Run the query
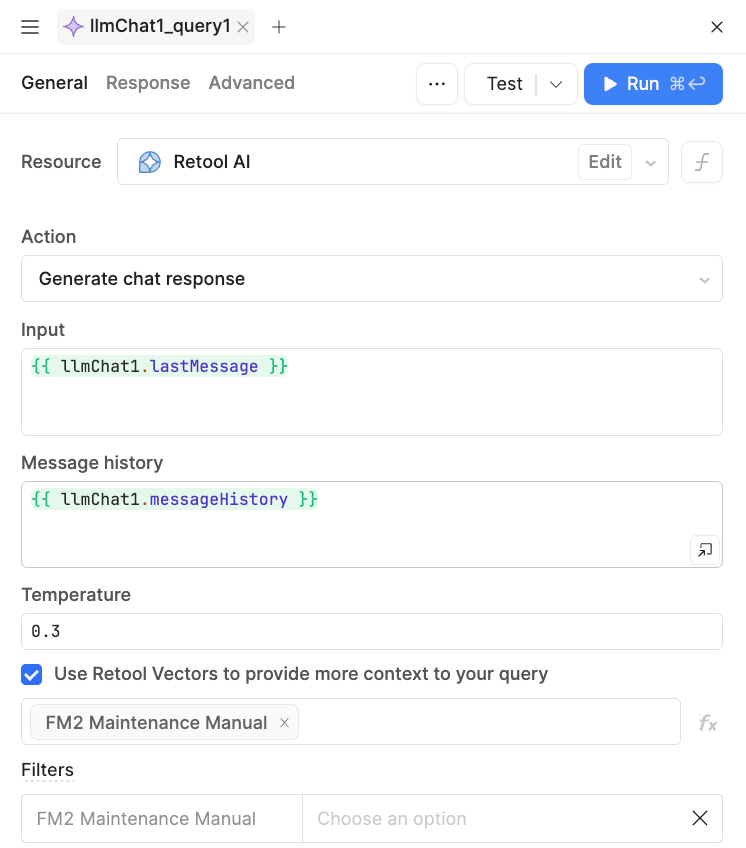The height and width of the screenshot is (848, 746). 653,84
